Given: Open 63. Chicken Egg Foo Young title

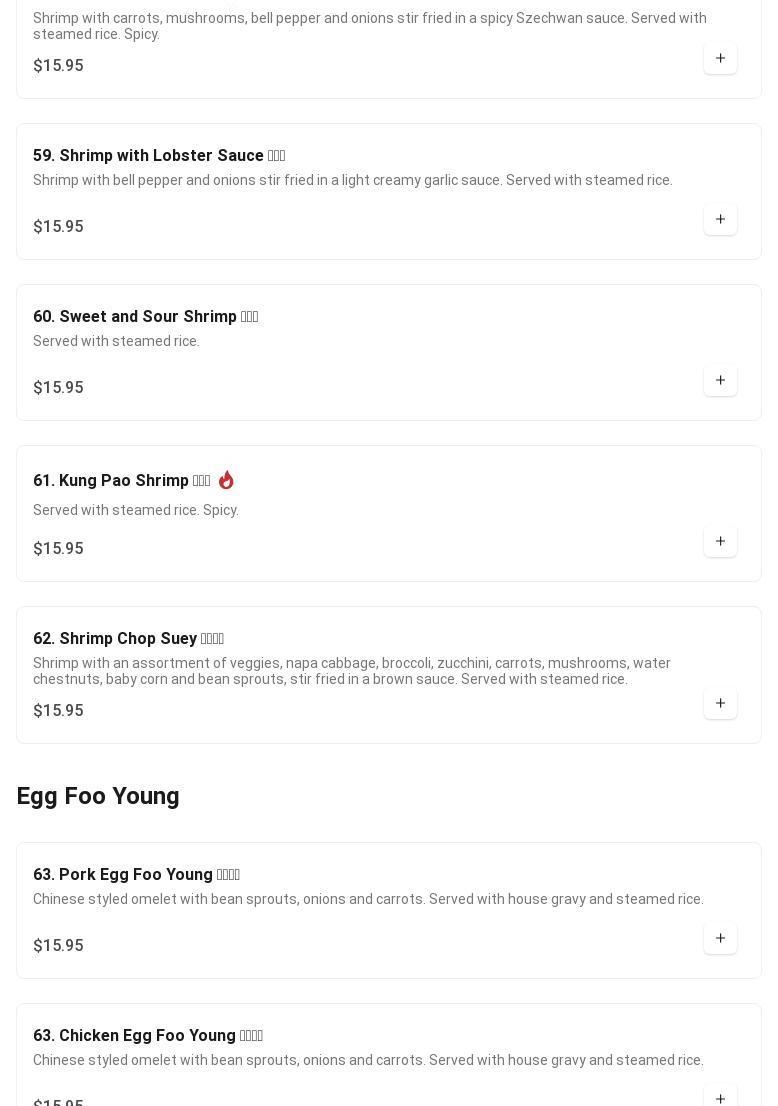Looking at the screenshot, I should tap(147, 1035).
